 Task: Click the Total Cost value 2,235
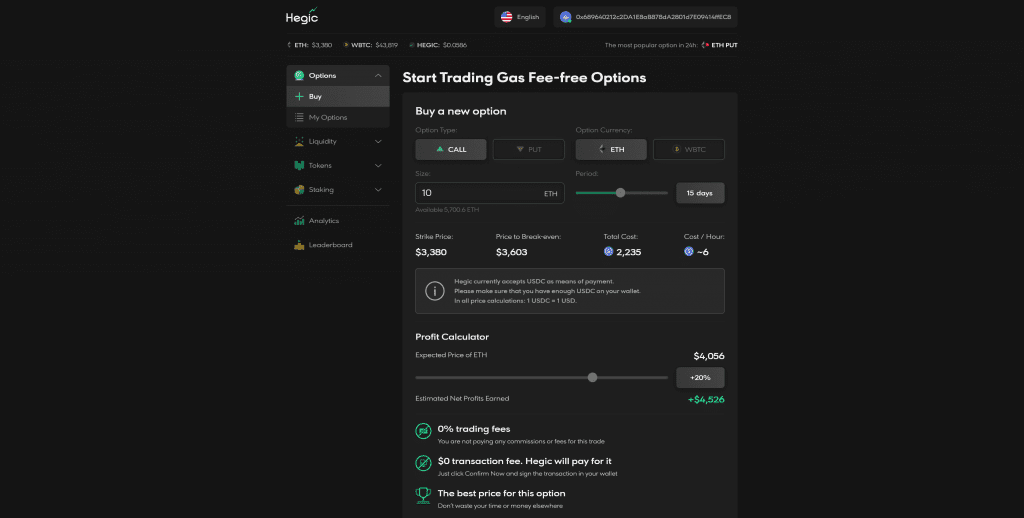tap(628, 252)
